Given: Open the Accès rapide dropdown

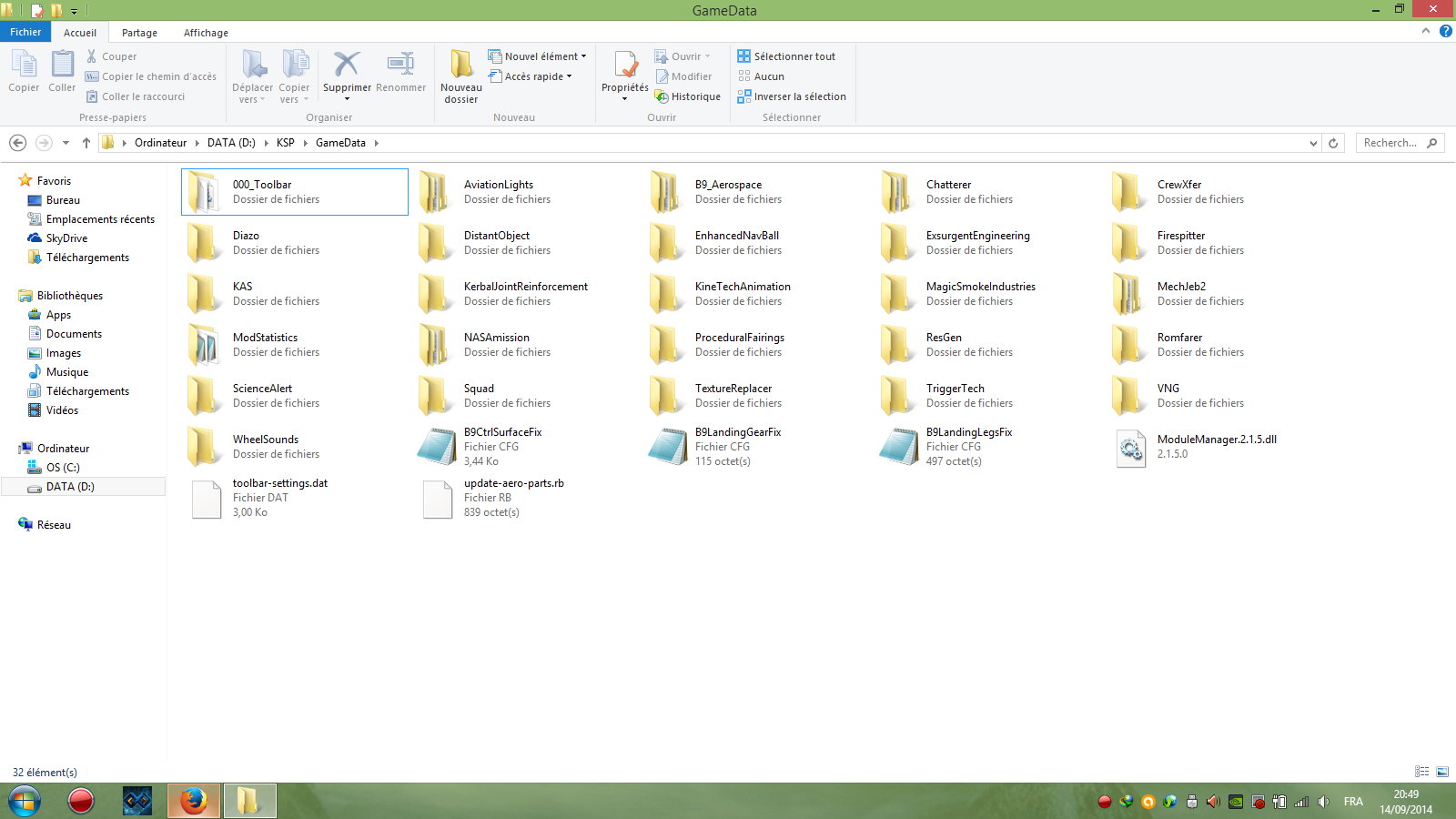Looking at the screenshot, I should [x=531, y=76].
